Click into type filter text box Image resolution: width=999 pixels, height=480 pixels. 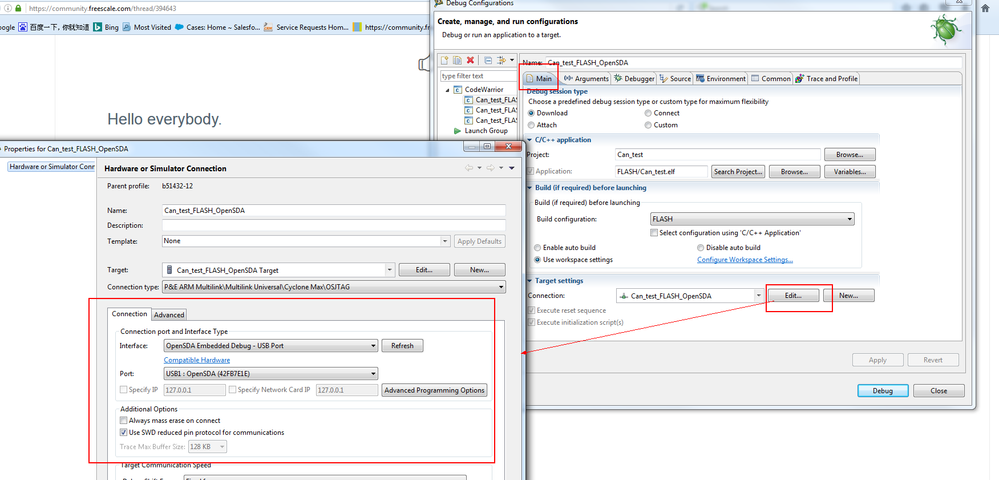(477, 76)
